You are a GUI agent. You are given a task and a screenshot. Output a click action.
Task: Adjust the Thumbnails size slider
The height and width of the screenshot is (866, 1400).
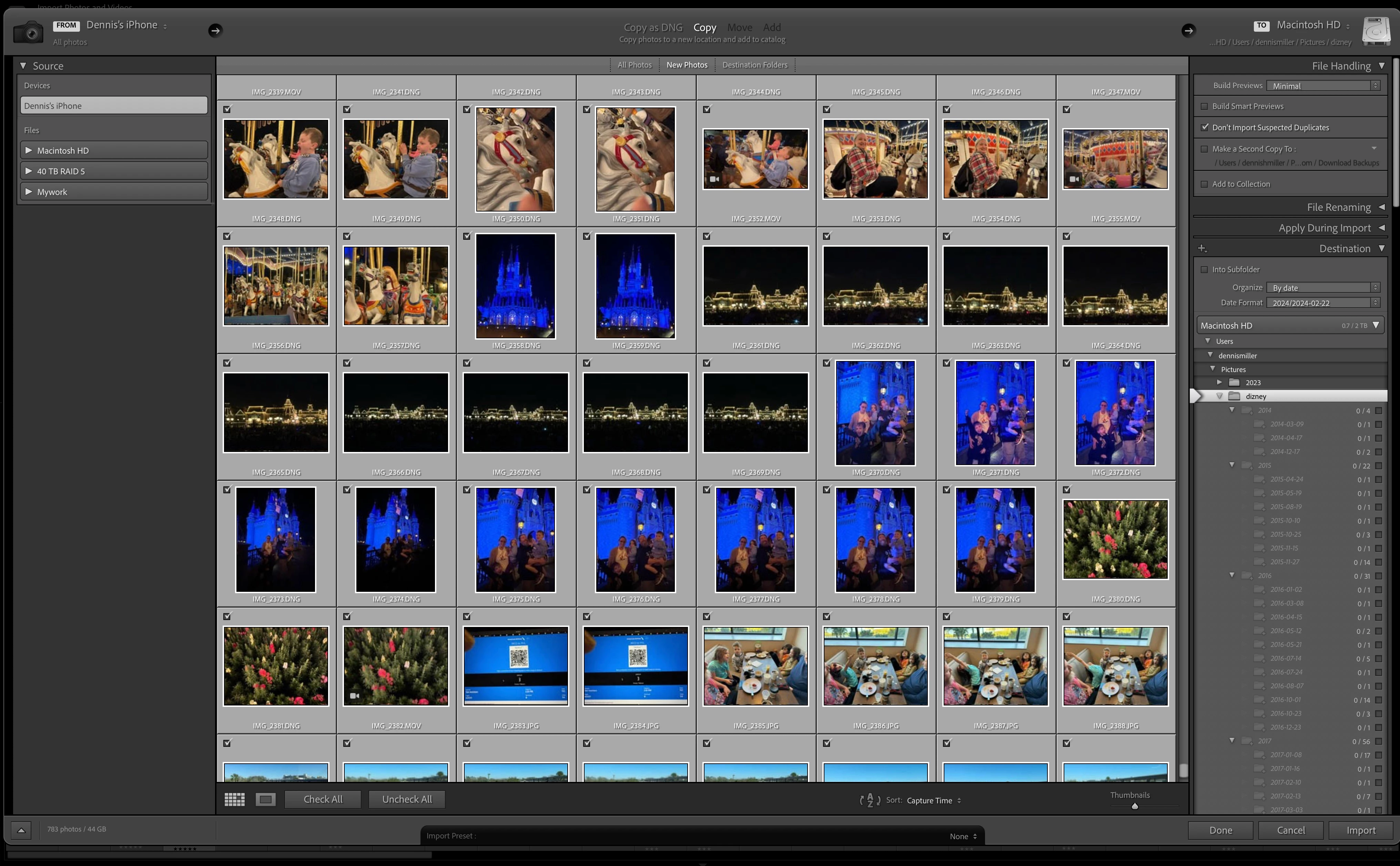point(1135,806)
